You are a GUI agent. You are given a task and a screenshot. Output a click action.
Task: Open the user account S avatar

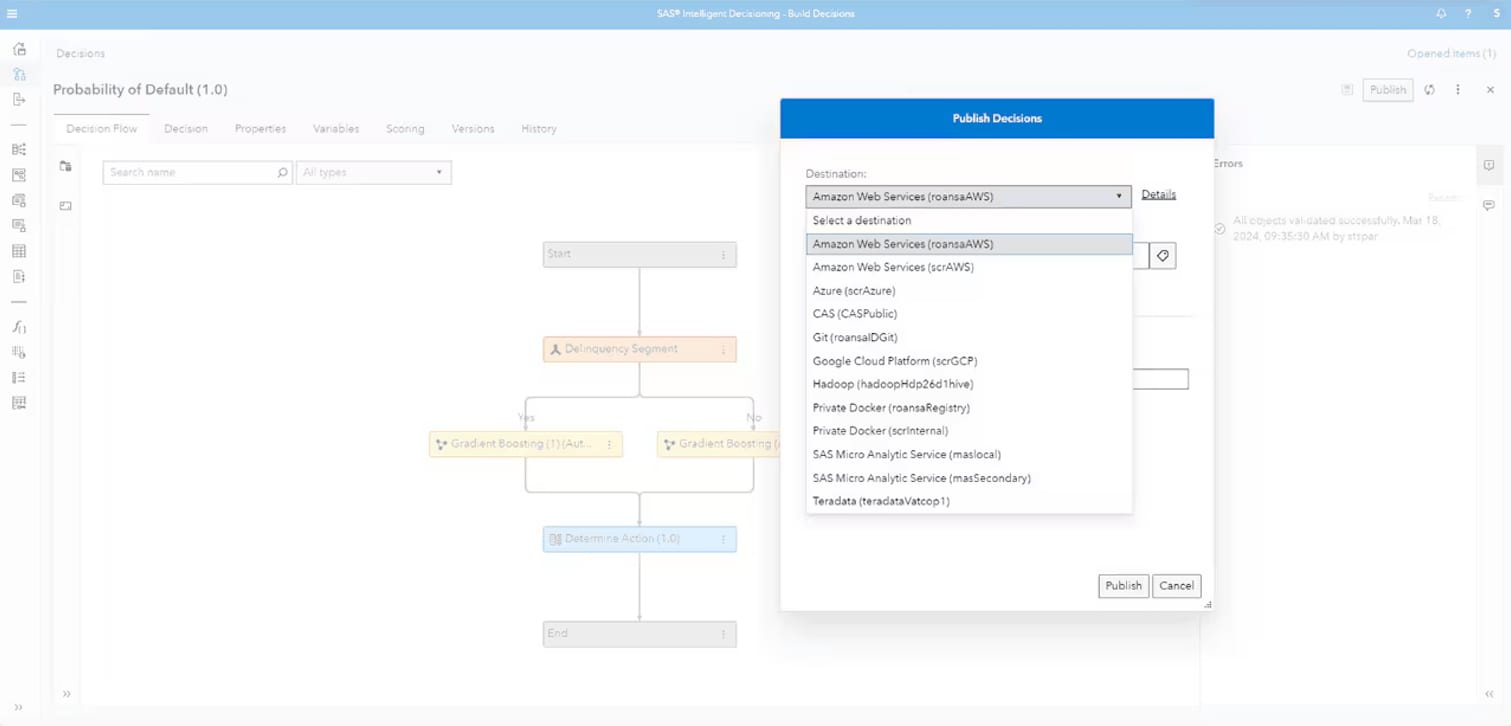1496,14
